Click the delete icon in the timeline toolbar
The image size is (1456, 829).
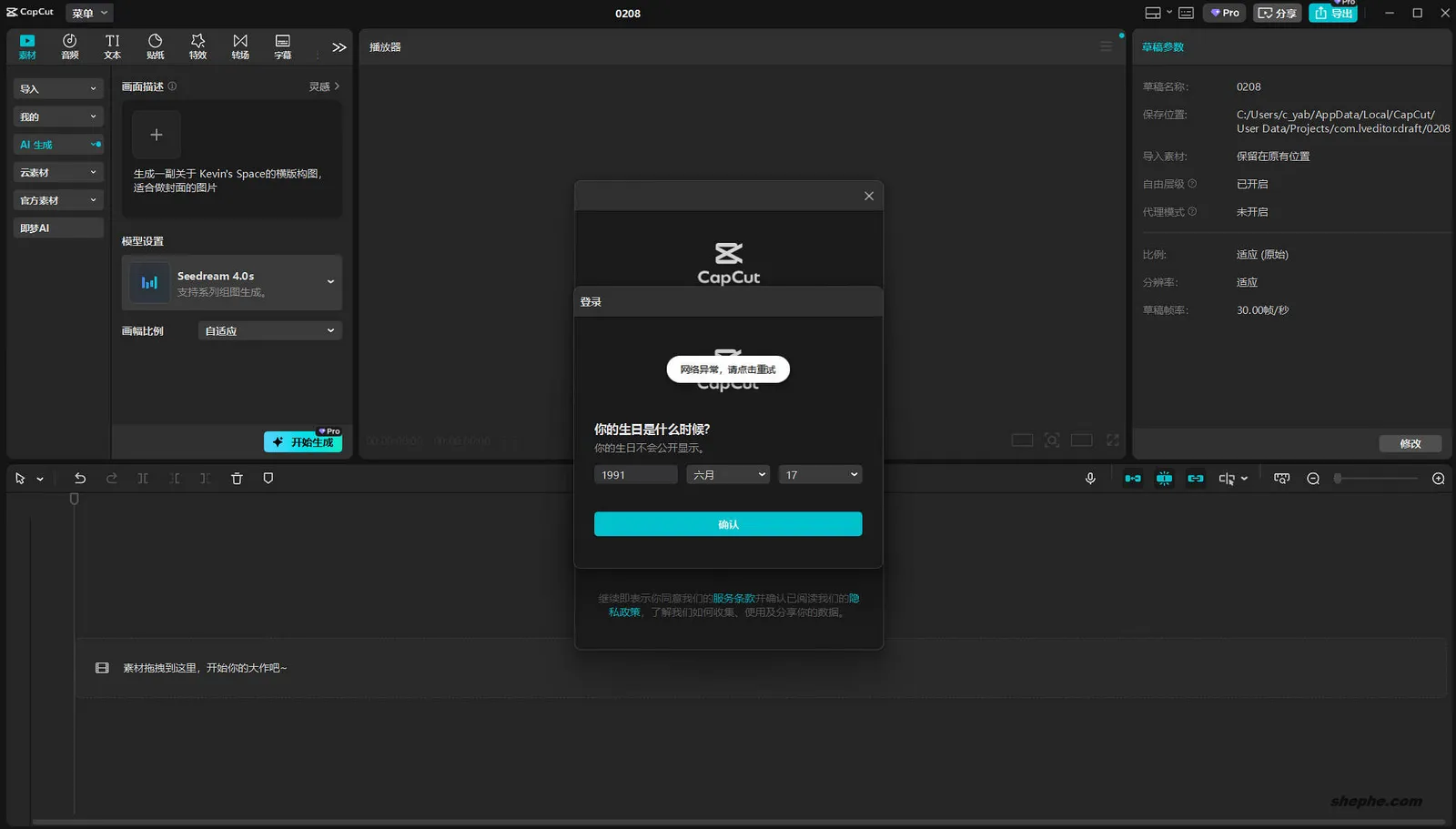[x=237, y=478]
